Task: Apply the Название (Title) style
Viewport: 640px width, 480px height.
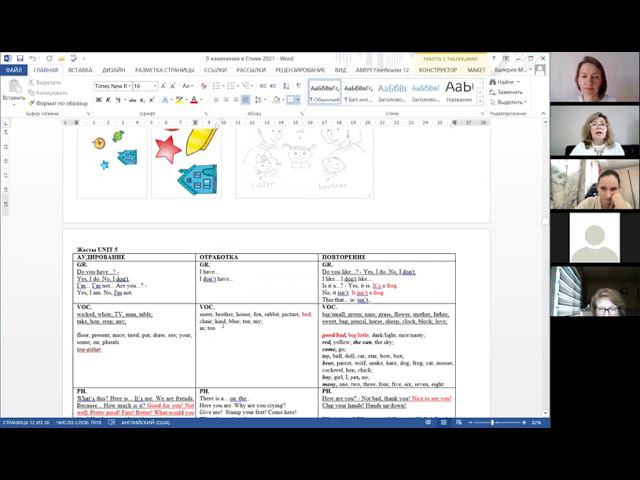Action: [x=459, y=92]
